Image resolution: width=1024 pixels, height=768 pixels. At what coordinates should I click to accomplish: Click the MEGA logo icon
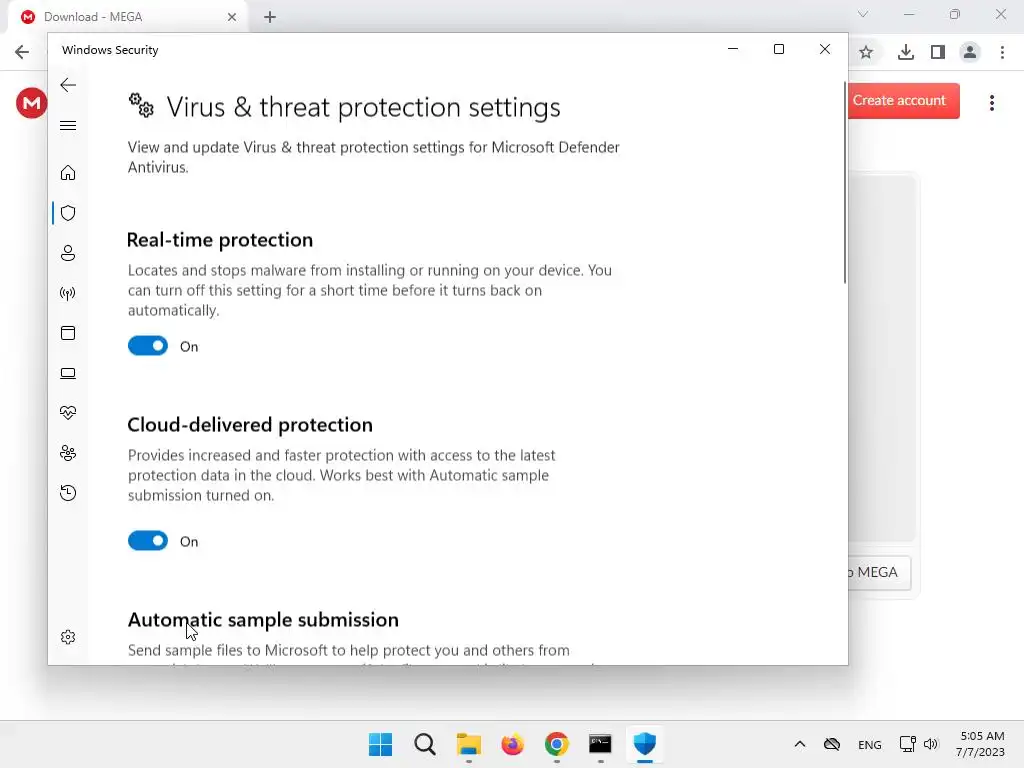[31, 103]
